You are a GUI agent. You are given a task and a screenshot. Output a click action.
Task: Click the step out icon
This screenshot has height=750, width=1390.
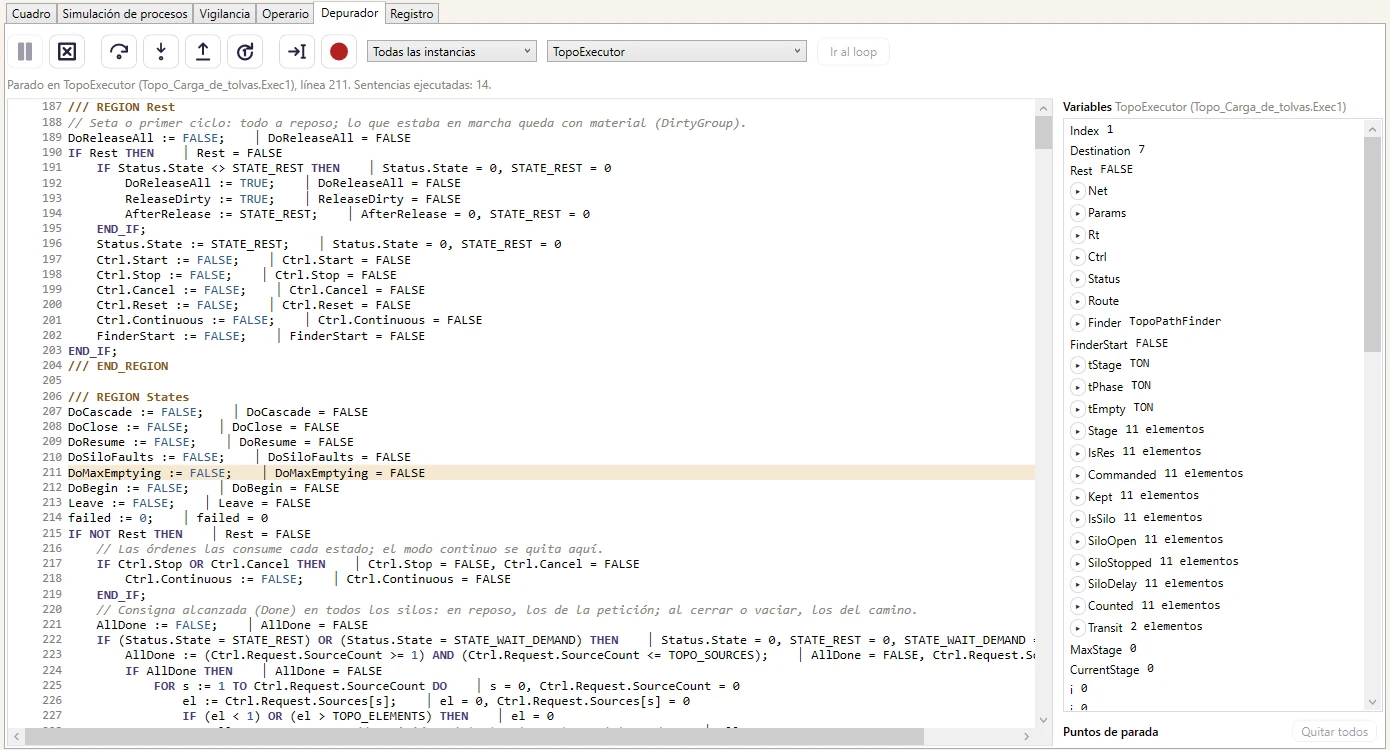(x=203, y=52)
